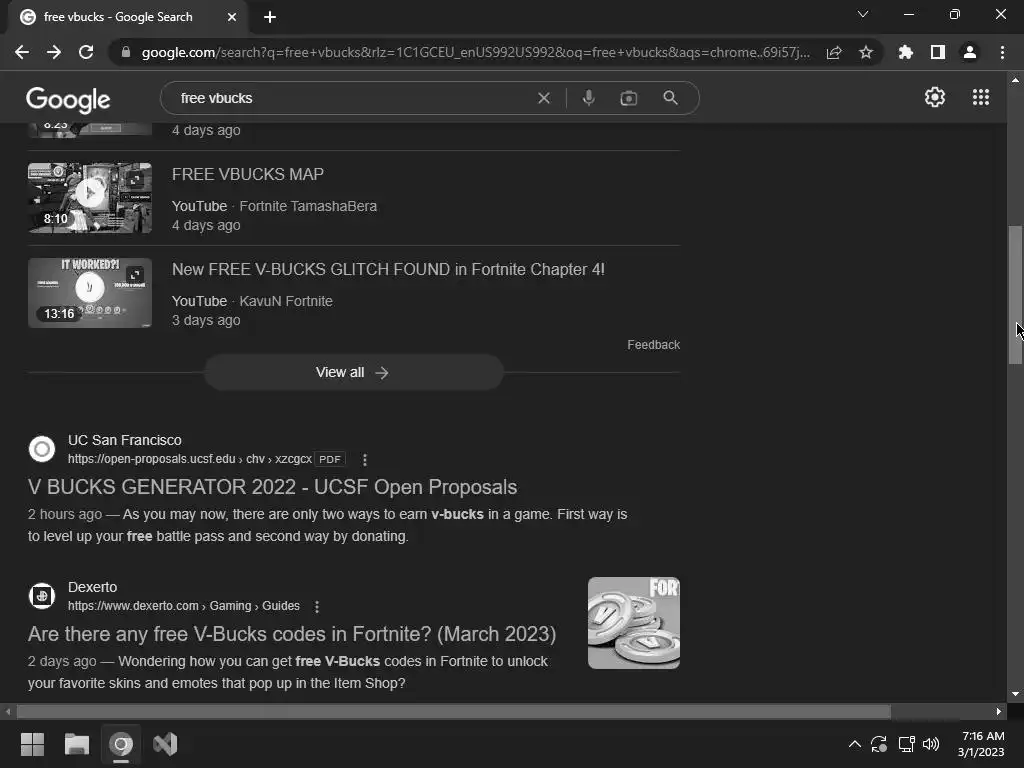Open the Chrome three-dot menu

pos(1002,52)
